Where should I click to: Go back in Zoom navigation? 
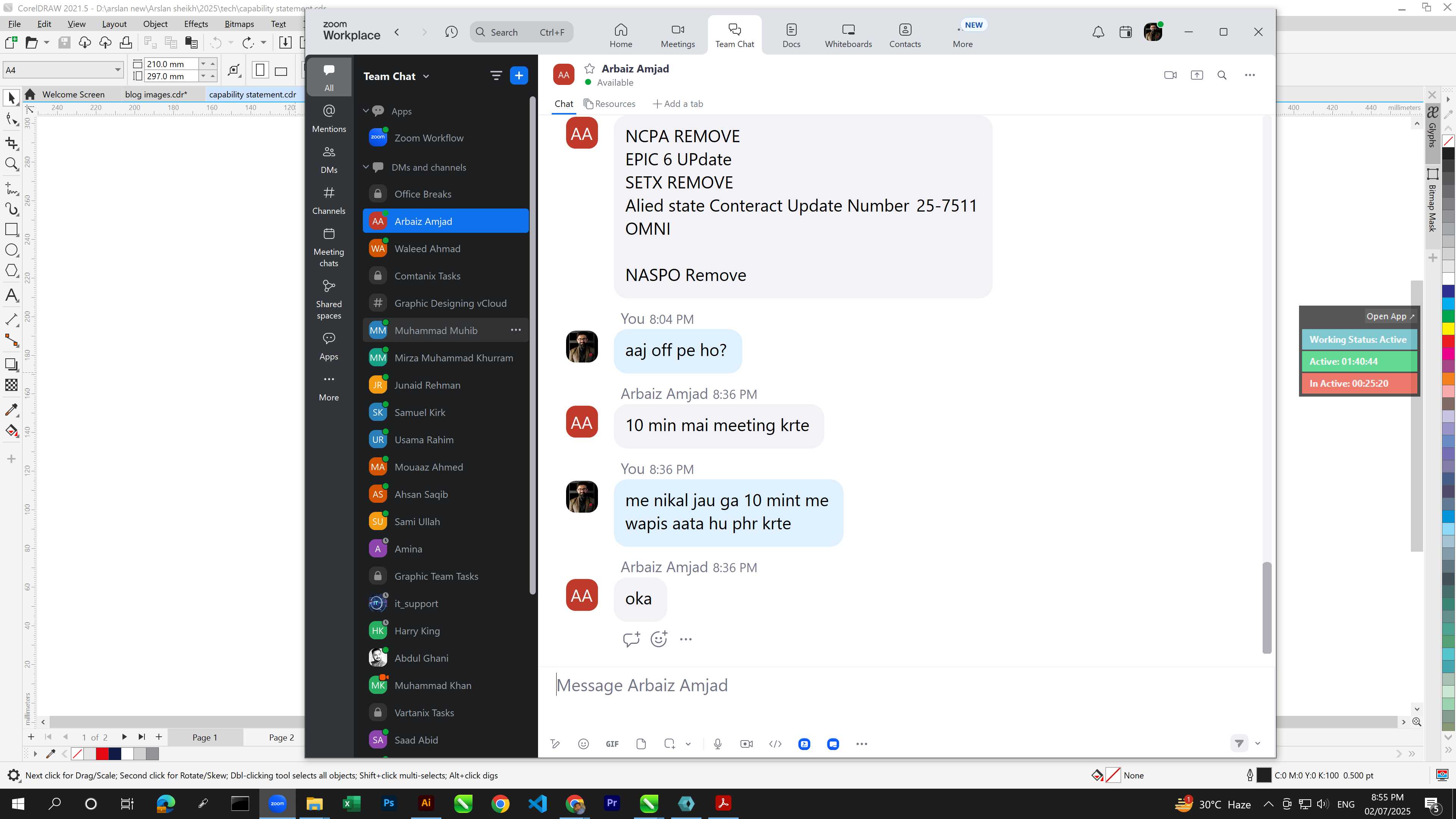tap(397, 32)
